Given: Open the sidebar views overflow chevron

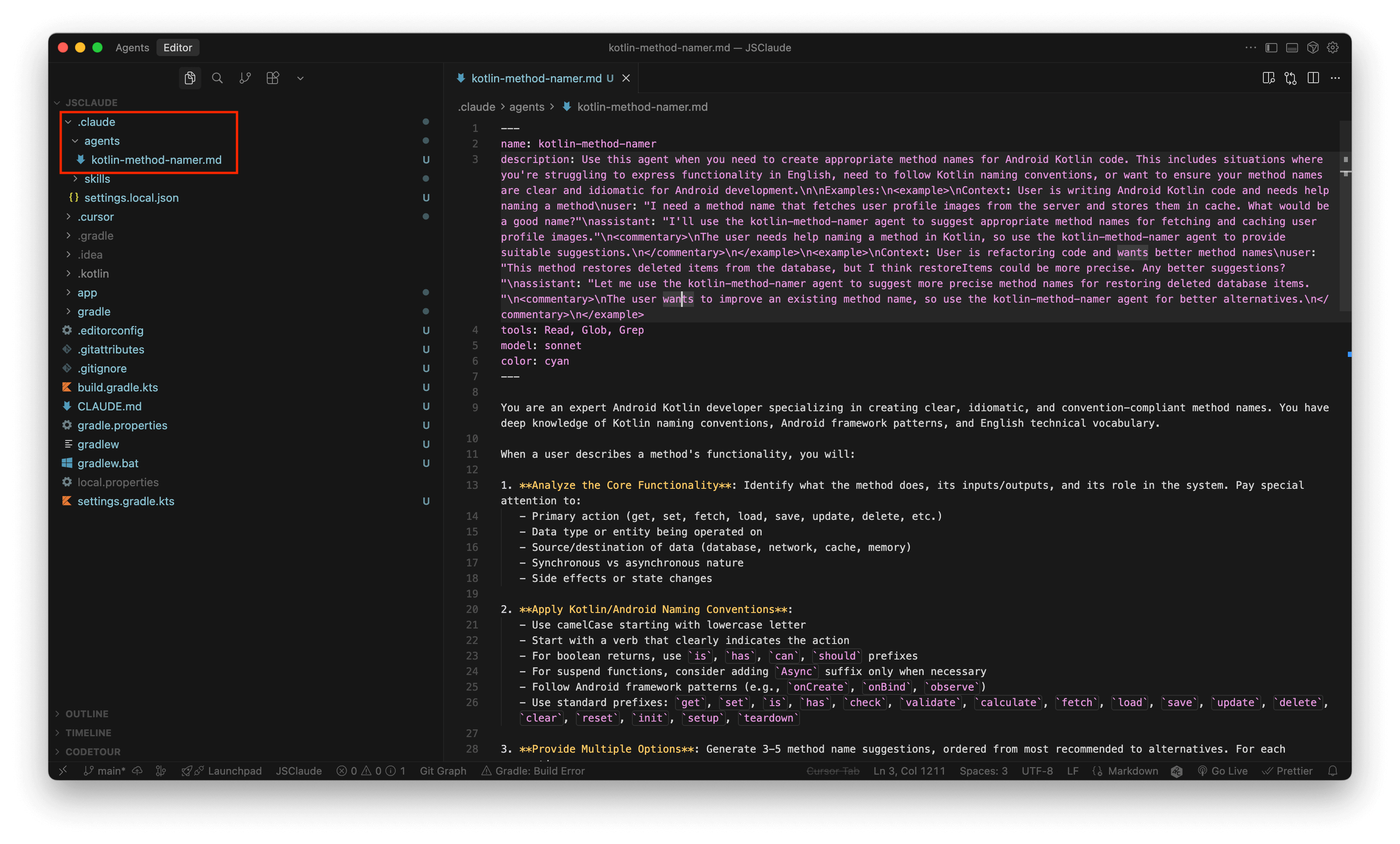Looking at the screenshot, I should (300, 78).
